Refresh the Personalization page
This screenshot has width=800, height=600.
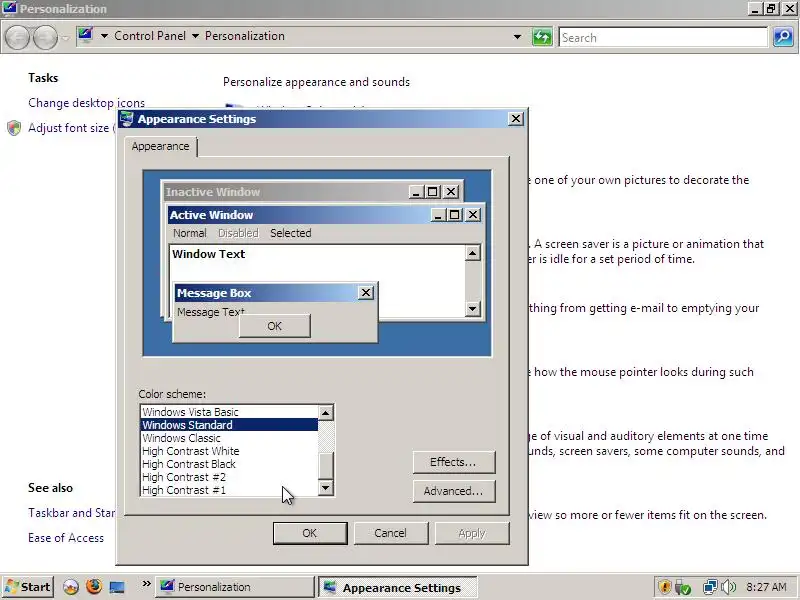click(542, 37)
